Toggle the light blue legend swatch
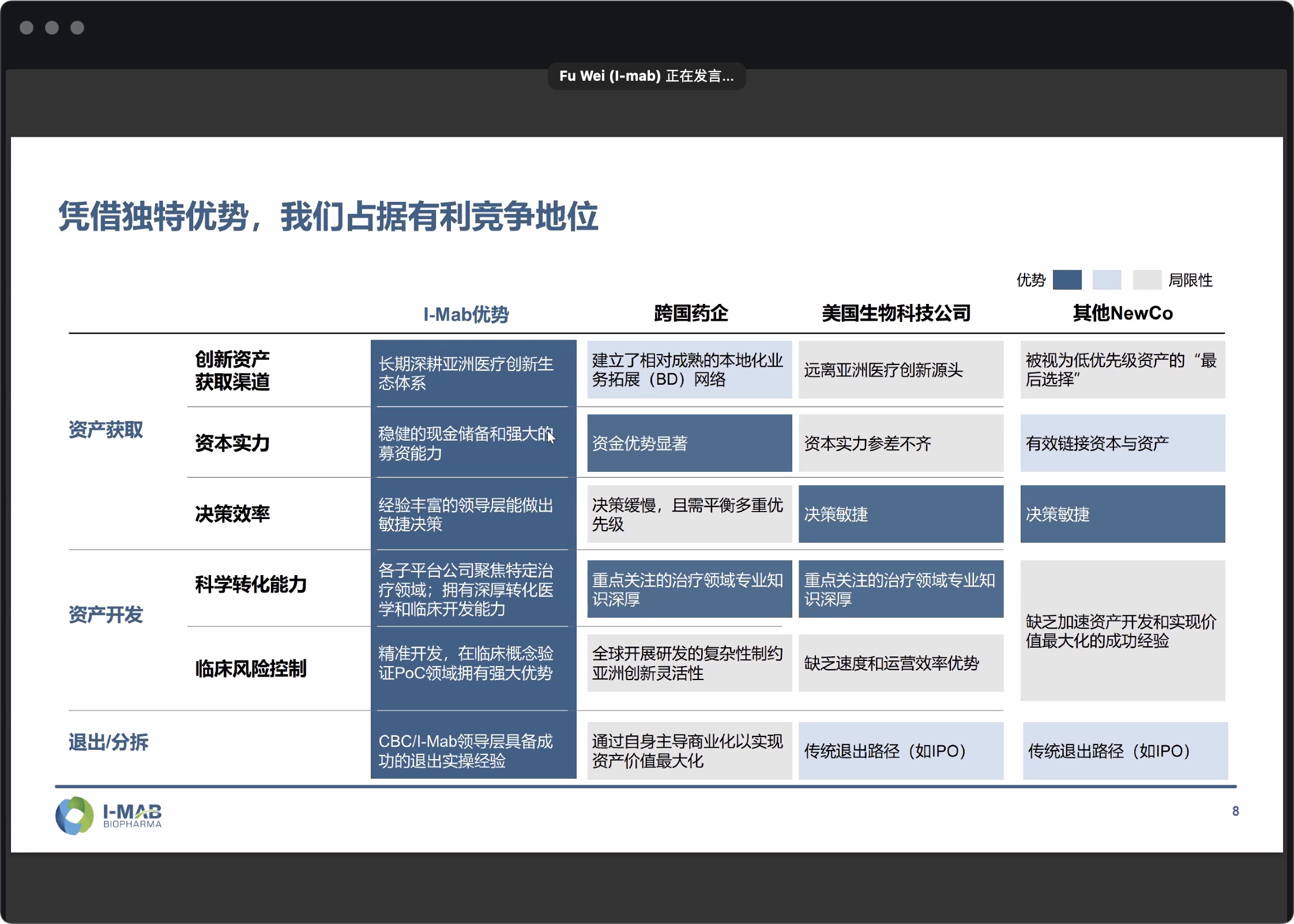1294x924 pixels. click(x=1106, y=280)
